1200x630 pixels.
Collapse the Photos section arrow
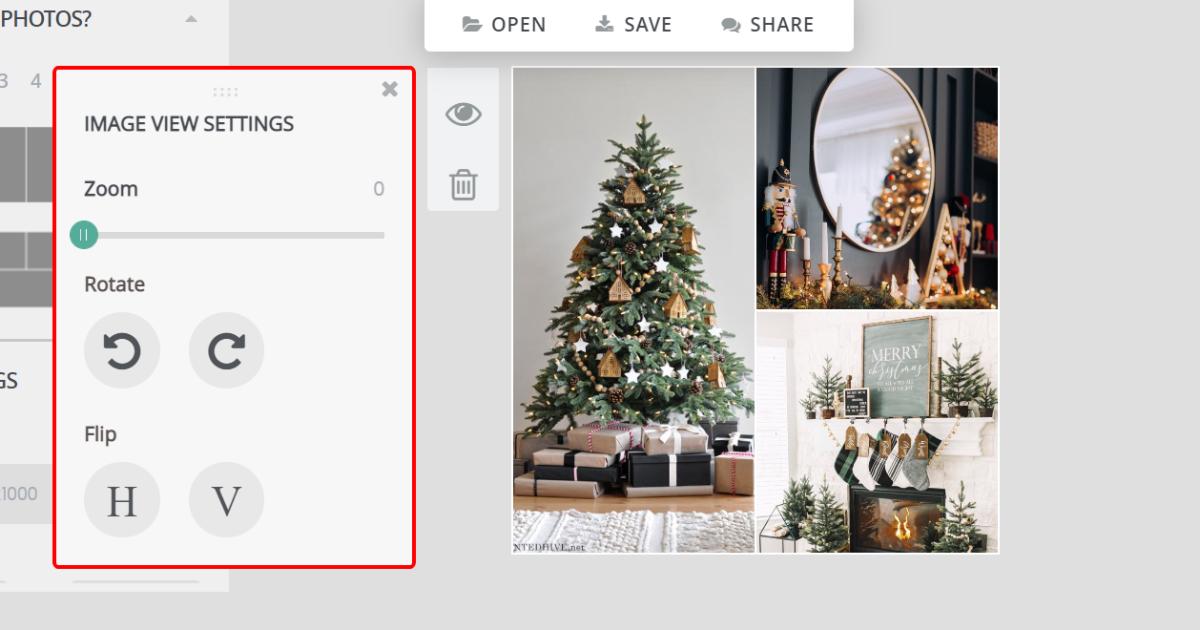(x=191, y=19)
